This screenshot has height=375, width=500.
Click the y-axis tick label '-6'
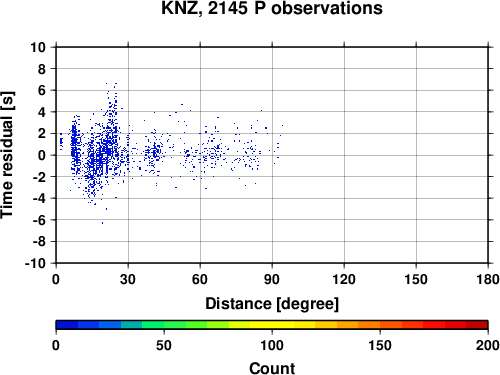coord(39,220)
